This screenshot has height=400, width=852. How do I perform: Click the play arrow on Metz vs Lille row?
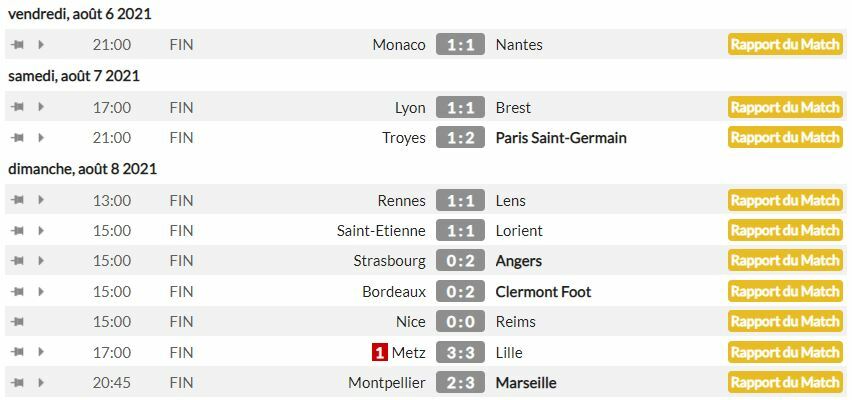tap(41, 353)
